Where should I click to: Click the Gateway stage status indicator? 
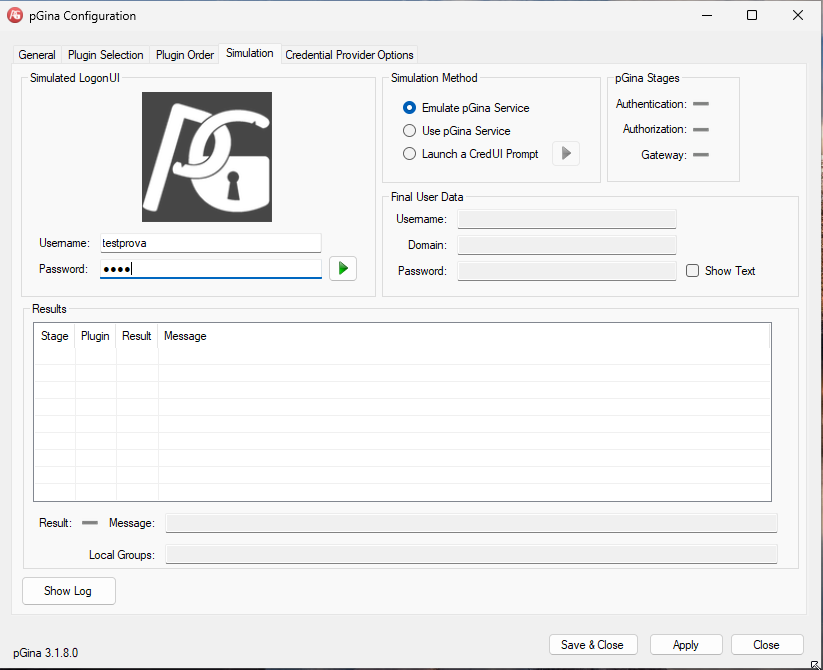pyautogui.click(x=701, y=155)
